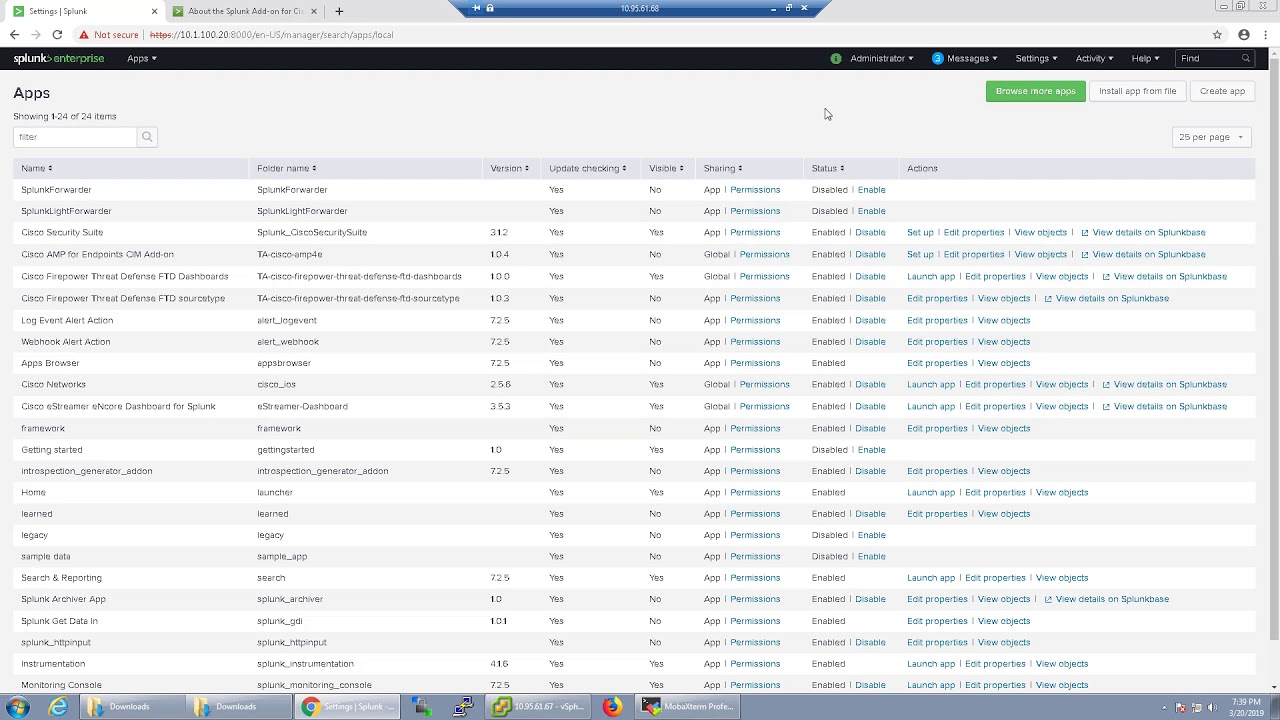
Task: Launch the Search & Reporting app
Action: tap(931, 578)
